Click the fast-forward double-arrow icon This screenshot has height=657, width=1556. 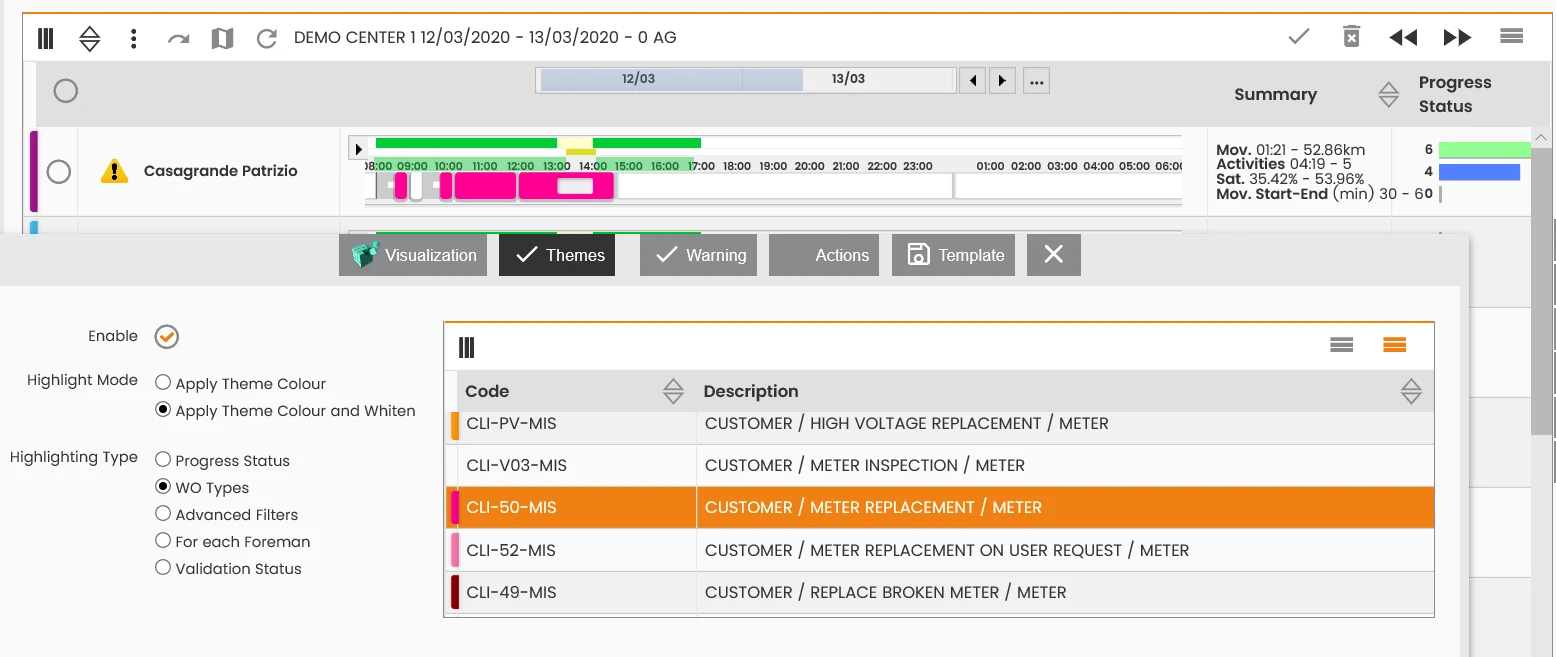[1457, 37]
